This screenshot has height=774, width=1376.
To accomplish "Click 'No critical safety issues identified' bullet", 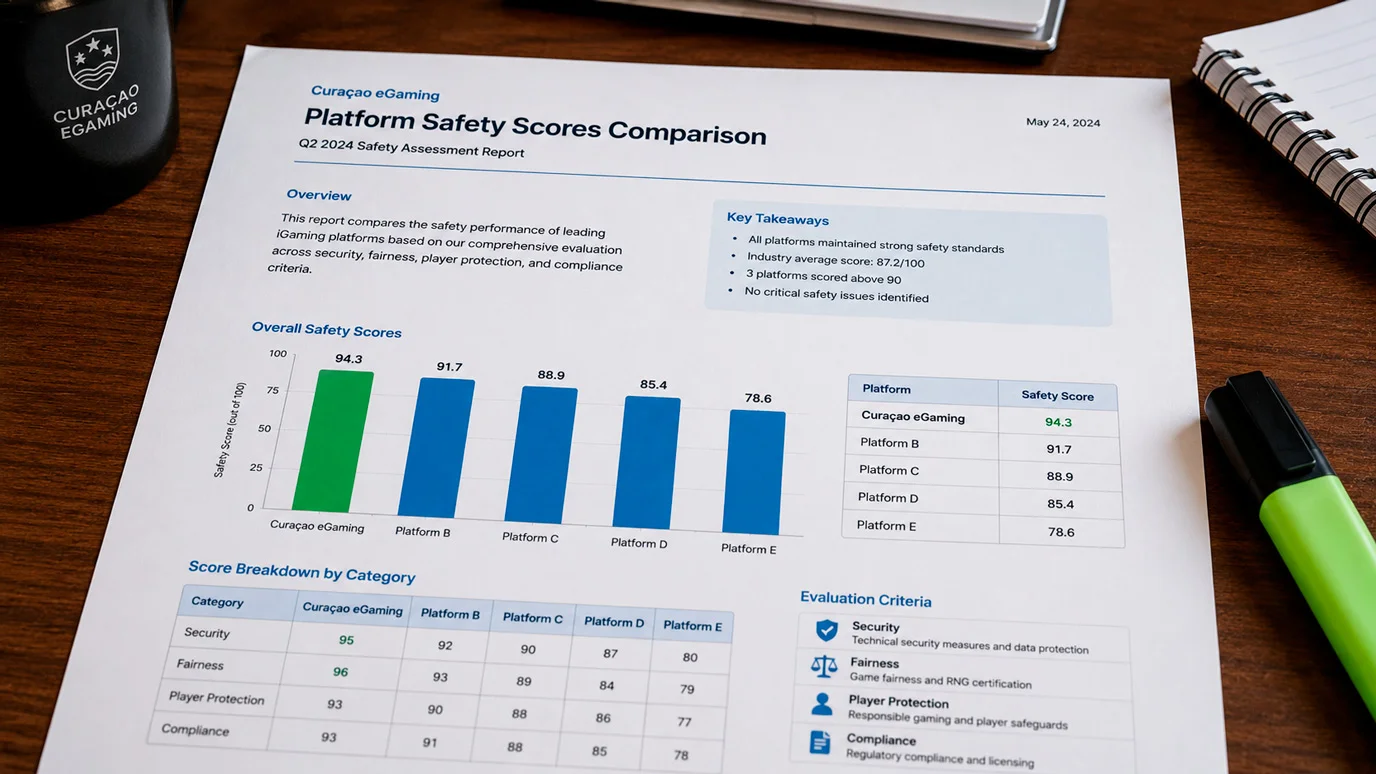I will (x=836, y=295).
